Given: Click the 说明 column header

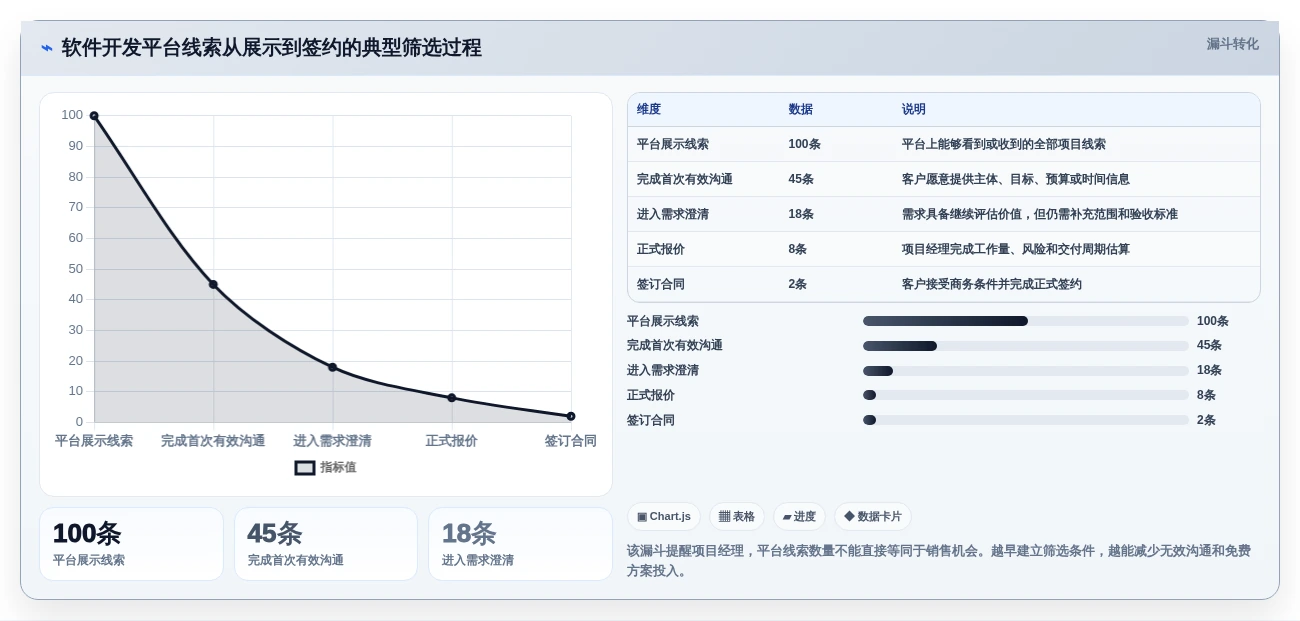Looking at the screenshot, I should tap(914, 109).
